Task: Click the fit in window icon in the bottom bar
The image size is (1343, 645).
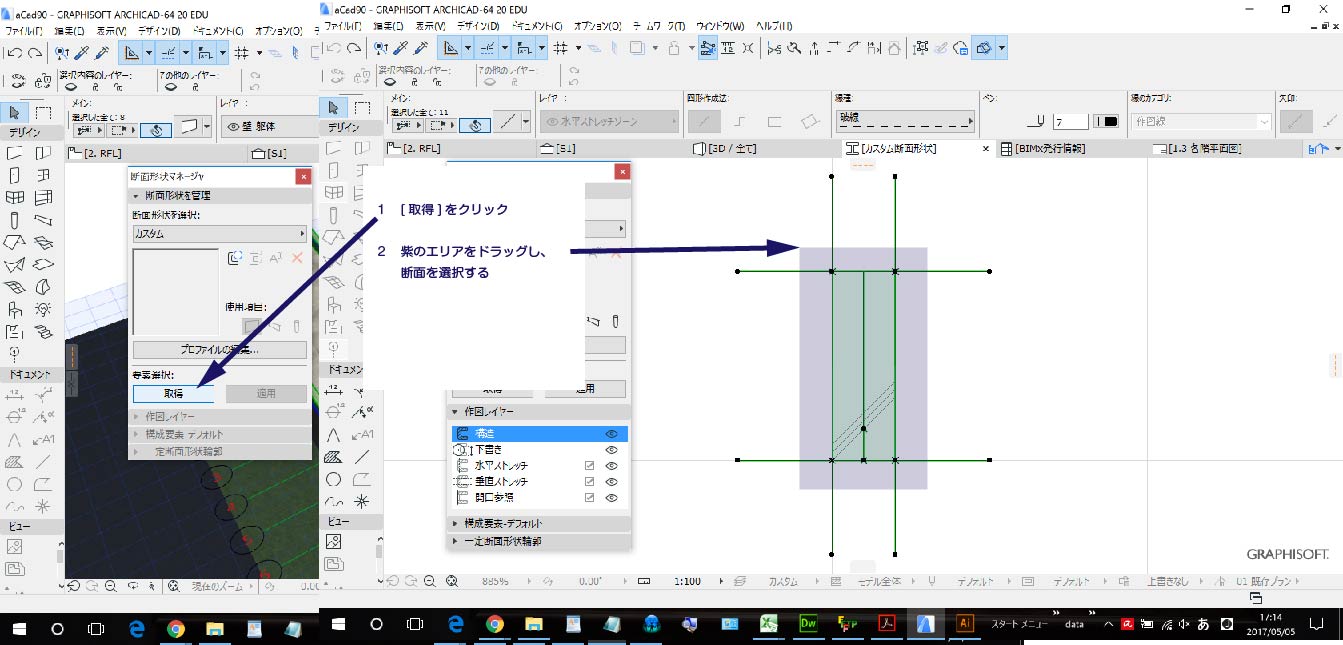Action: [452, 581]
